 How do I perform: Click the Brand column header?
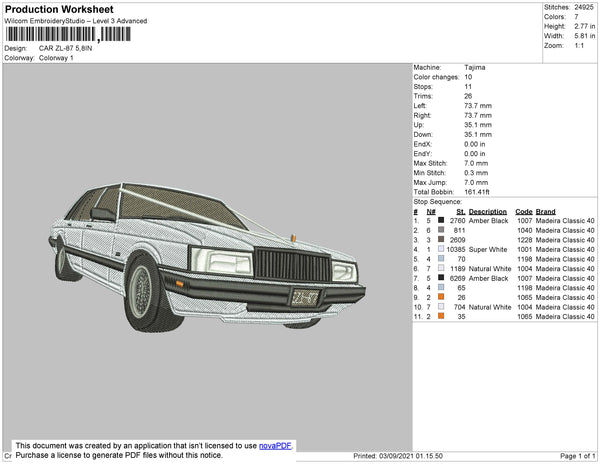pos(545,212)
